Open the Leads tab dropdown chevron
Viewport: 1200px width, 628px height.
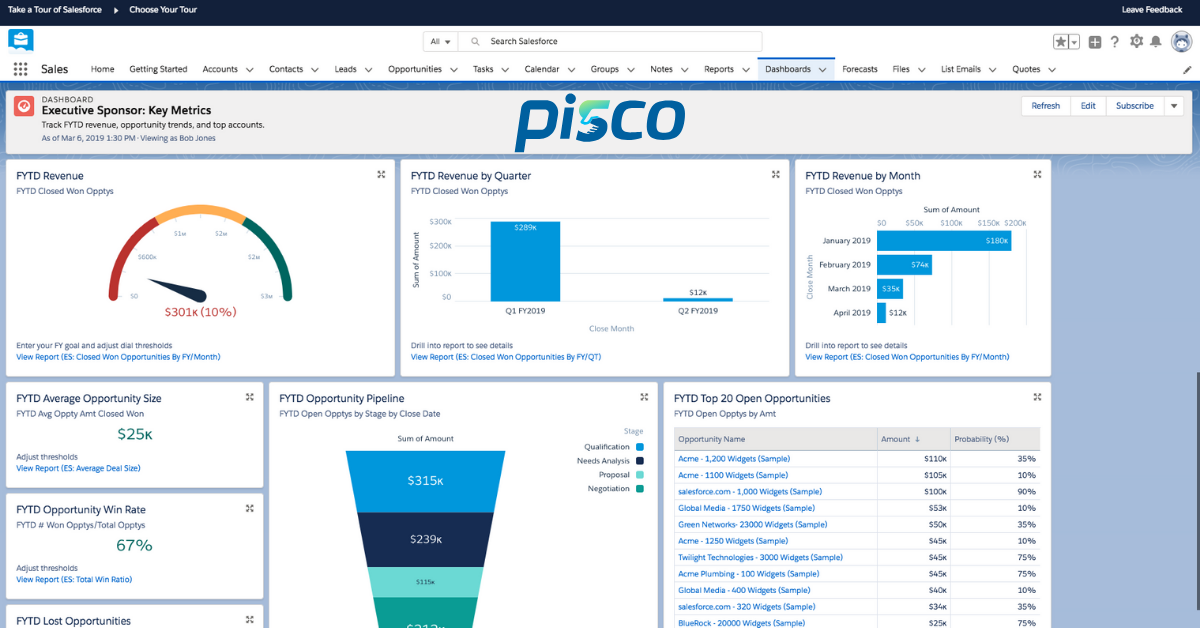(x=368, y=70)
